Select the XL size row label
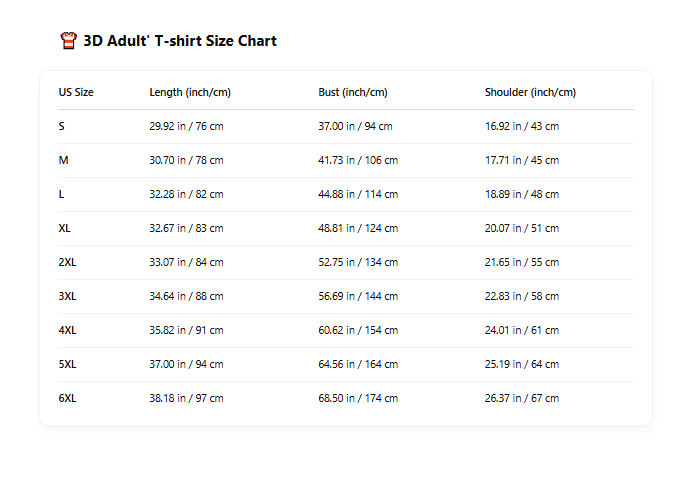The image size is (695, 479). (65, 228)
